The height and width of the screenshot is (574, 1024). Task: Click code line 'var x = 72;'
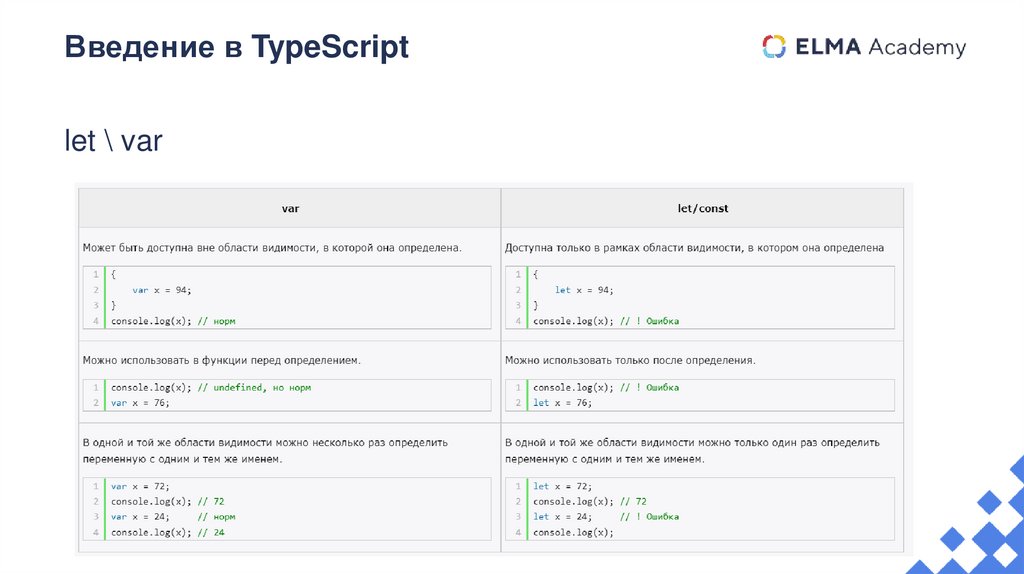point(140,486)
